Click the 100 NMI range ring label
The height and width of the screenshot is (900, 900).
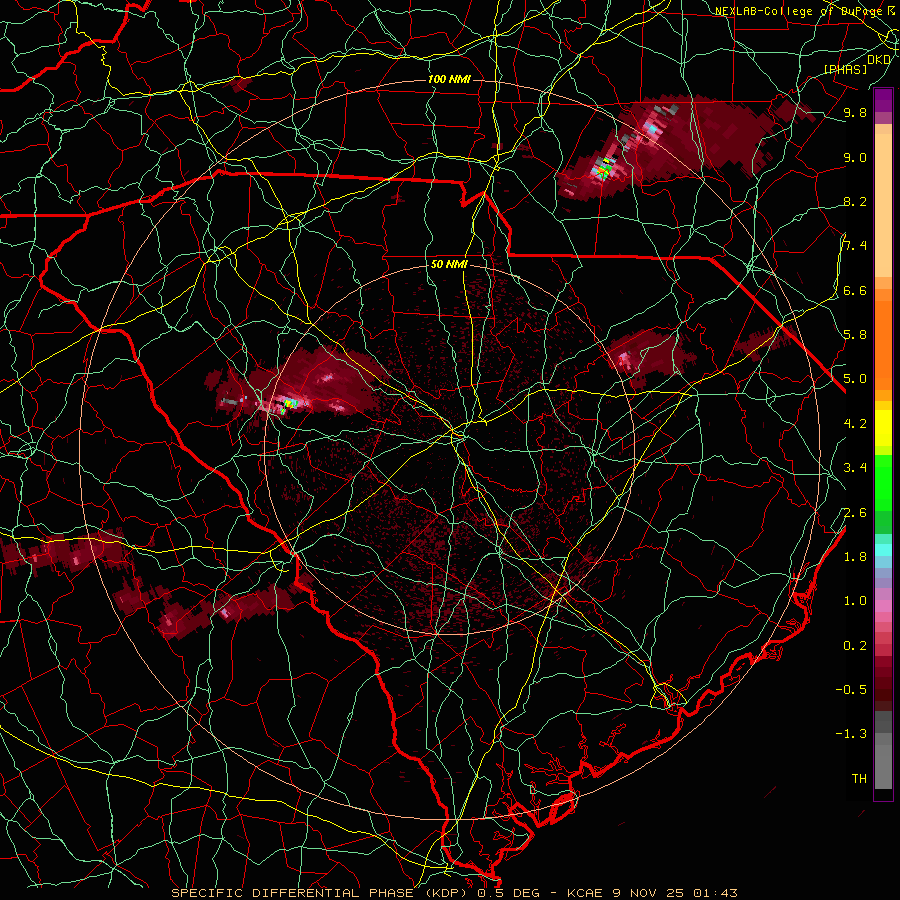[449, 79]
